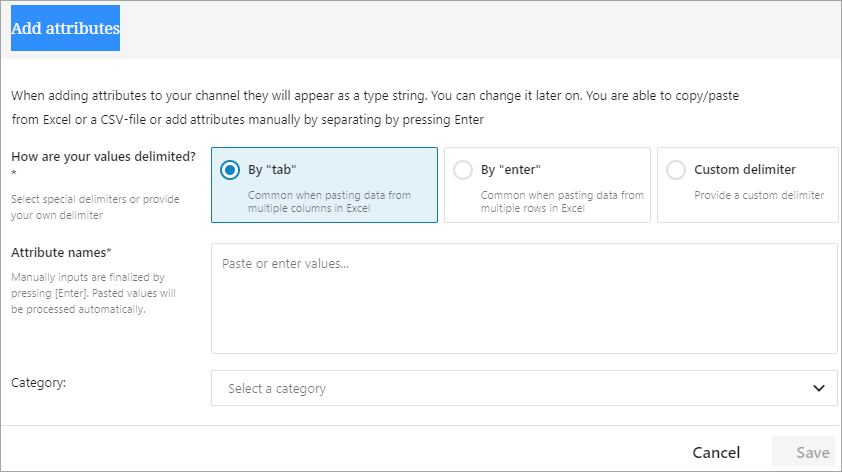The height and width of the screenshot is (472, 842).
Task: Click "Provide a custom delimiter" description
Action: [x=759, y=195]
